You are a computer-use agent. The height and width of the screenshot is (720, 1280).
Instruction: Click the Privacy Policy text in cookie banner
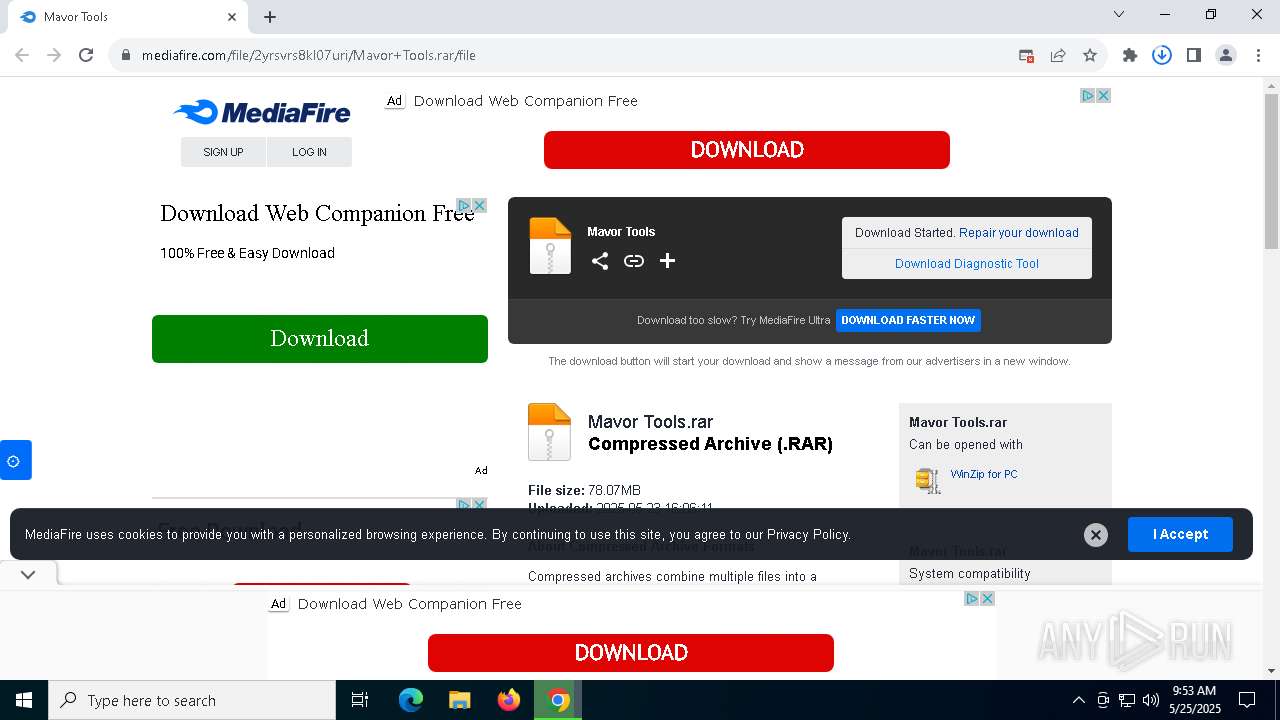tap(808, 535)
